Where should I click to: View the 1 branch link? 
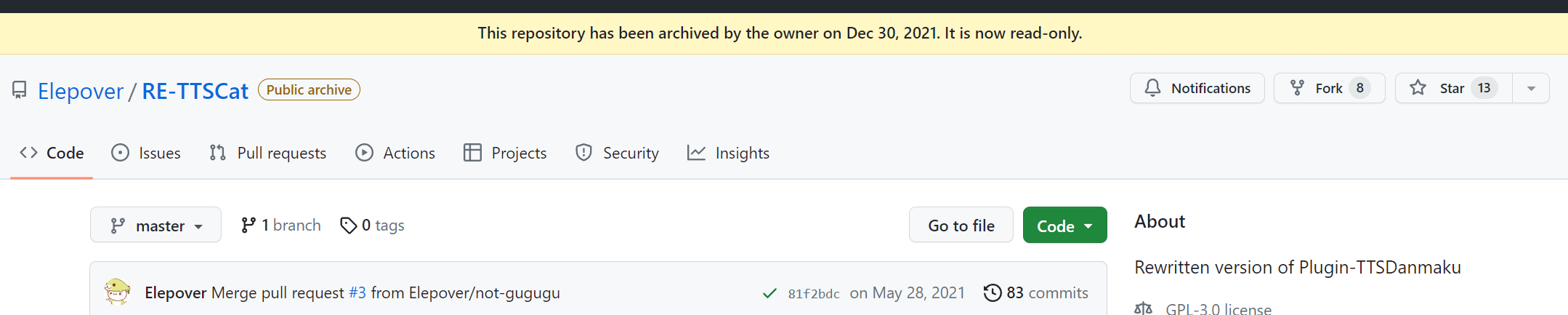(281, 226)
